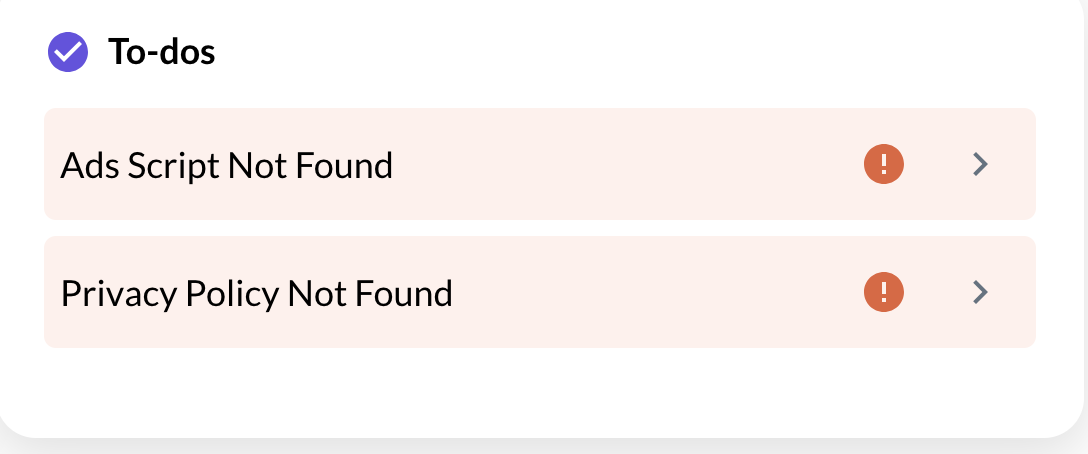Click the "Ads Script Not Found" label
The image size is (1088, 454).
[x=227, y=165]
